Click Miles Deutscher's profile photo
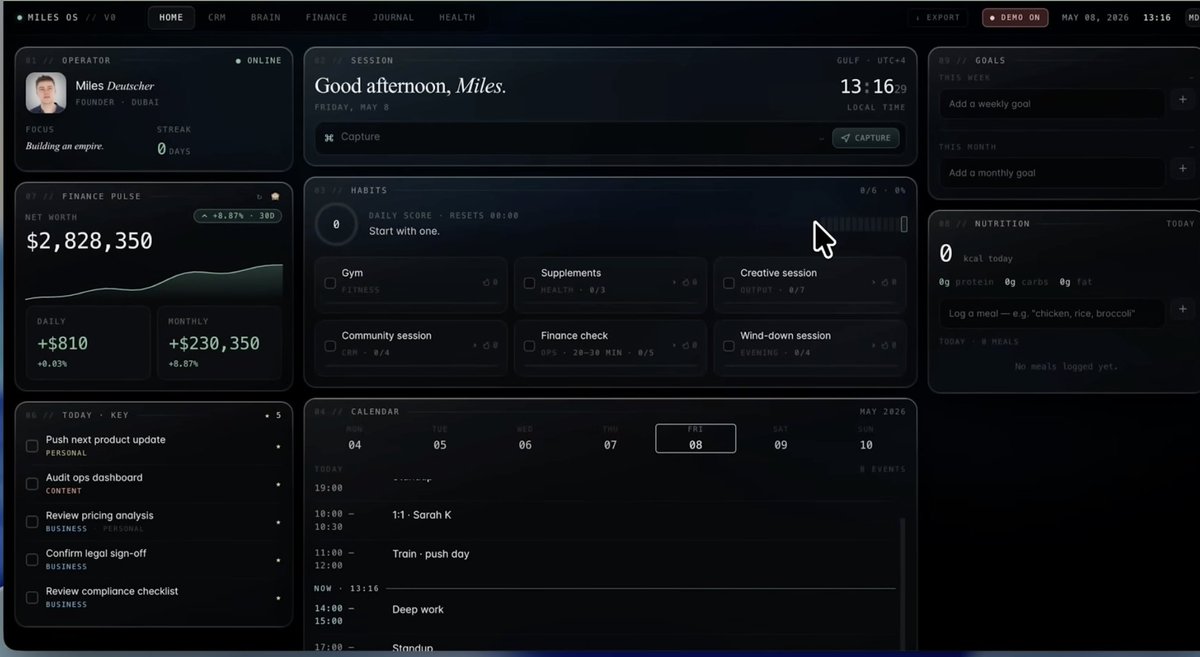The image size is (1200, 657). tap(46, 93)
